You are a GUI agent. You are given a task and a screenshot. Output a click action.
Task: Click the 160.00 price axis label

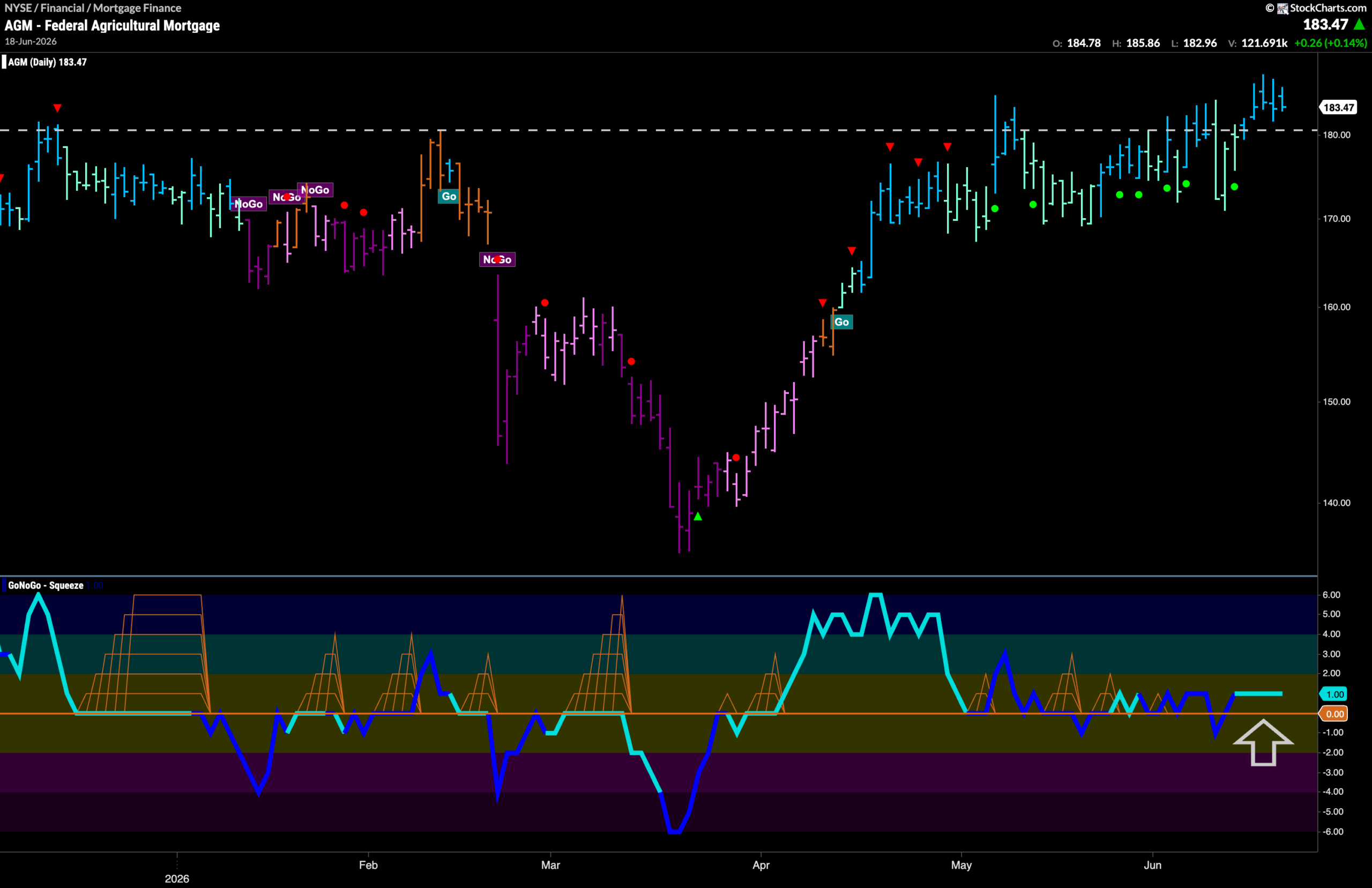coord(1337,307)
